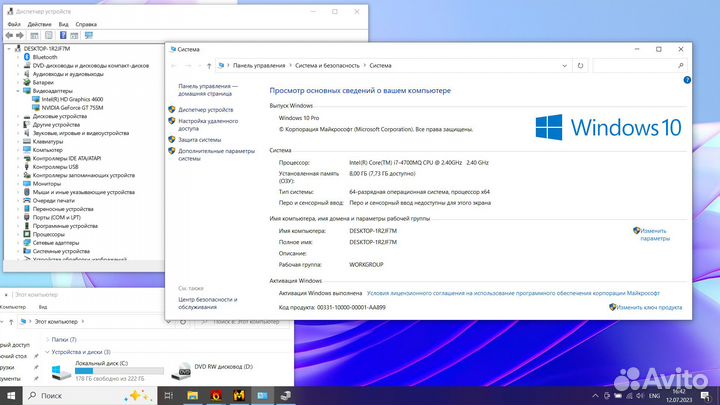This screenshot has height=405, width=720.
Task: Select the Bluetooth node in device tree
Action: [45, 57]
